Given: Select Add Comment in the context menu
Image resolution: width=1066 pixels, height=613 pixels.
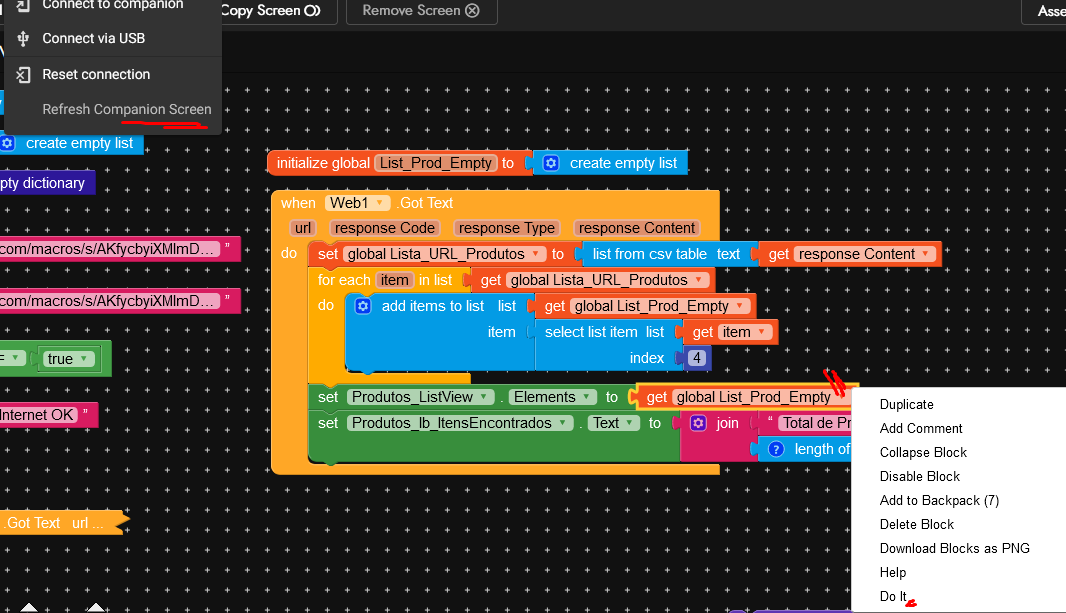Looking at the screenshot, I should click(x=921, y=428).
